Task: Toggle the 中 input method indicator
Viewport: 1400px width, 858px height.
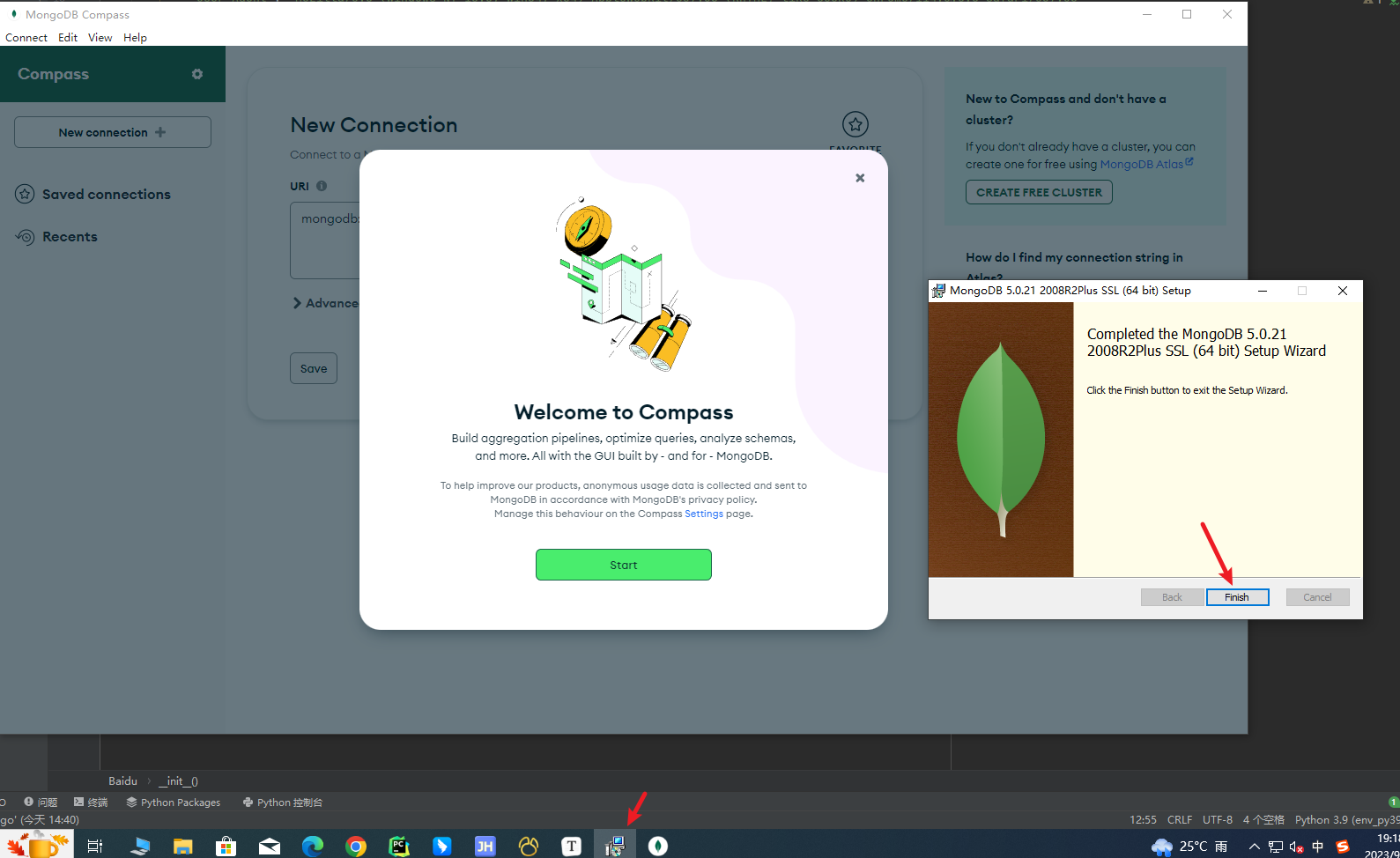Action: pos(1318,847)
